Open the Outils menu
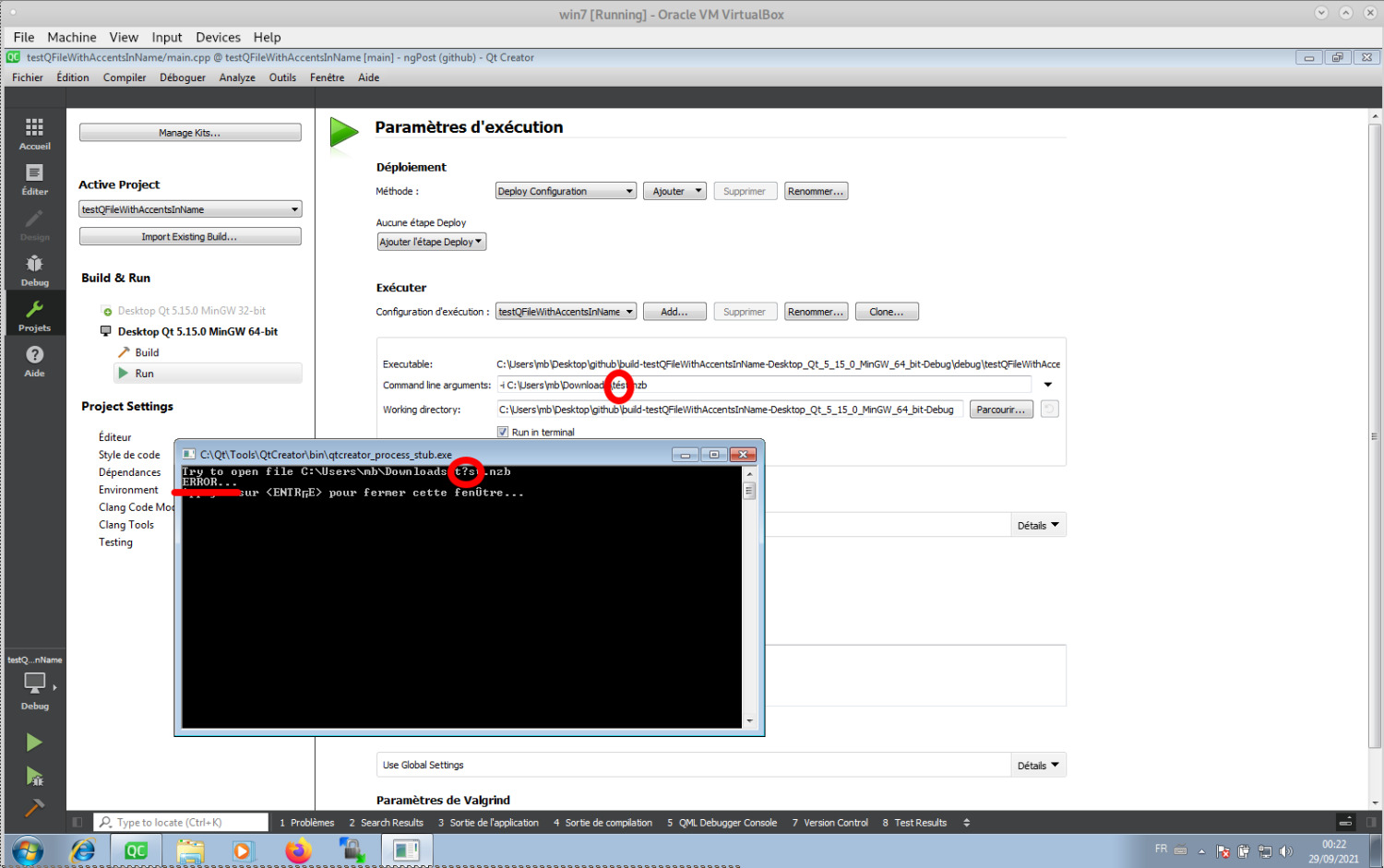 click(282, 77)
